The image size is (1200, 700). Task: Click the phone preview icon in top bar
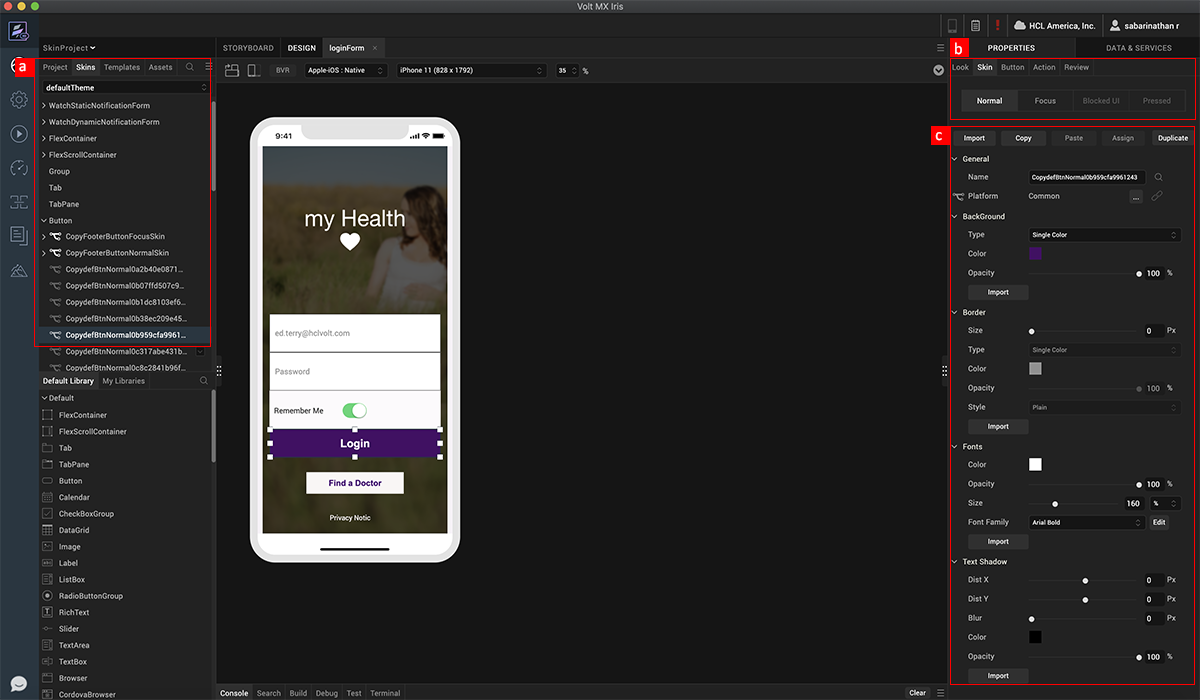[952, 25]
